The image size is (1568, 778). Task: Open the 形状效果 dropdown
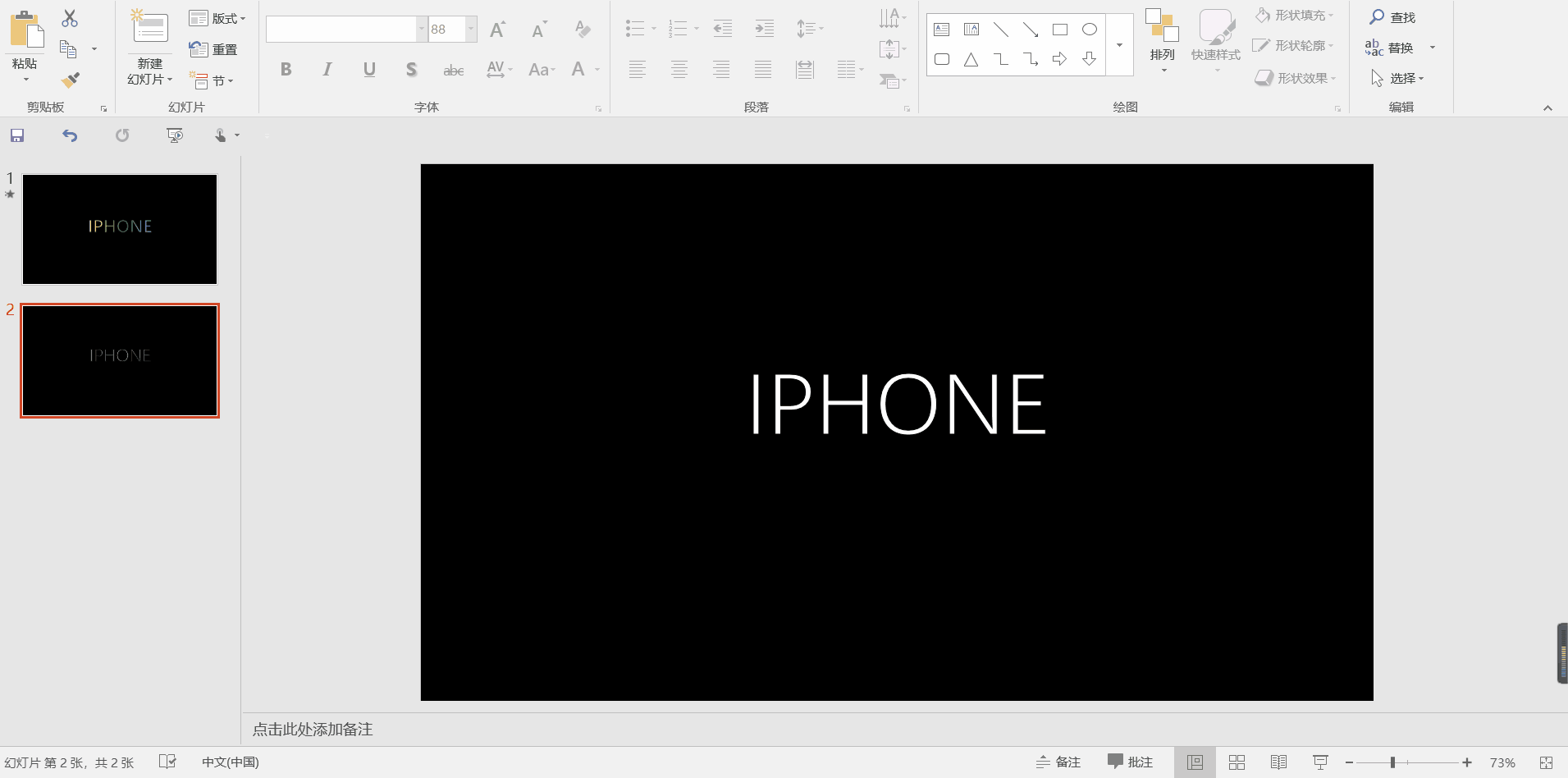click(1296, 78)
